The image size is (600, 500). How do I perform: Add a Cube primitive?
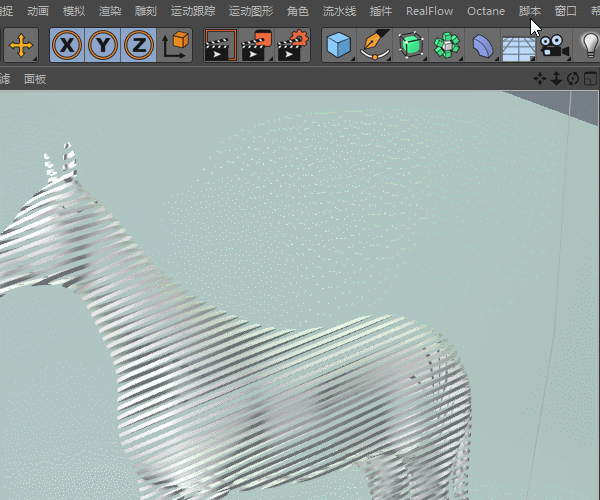tap(339, 45)
